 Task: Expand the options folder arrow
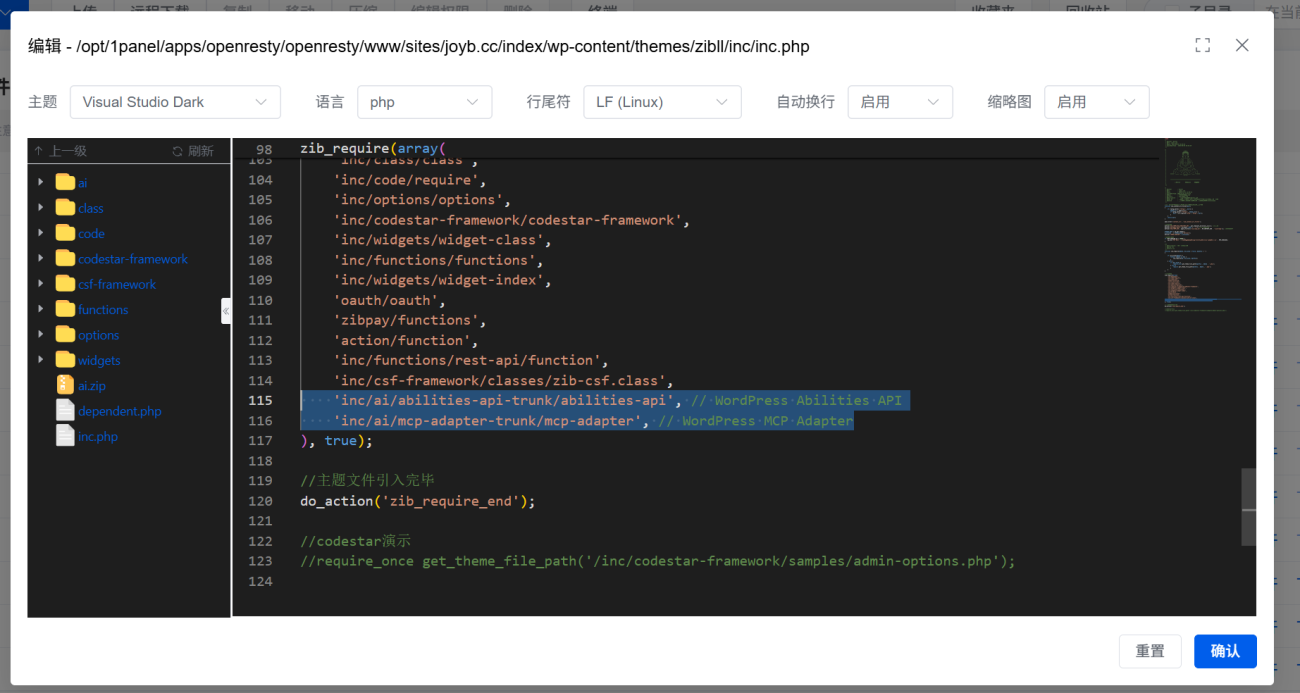(40, 335)
